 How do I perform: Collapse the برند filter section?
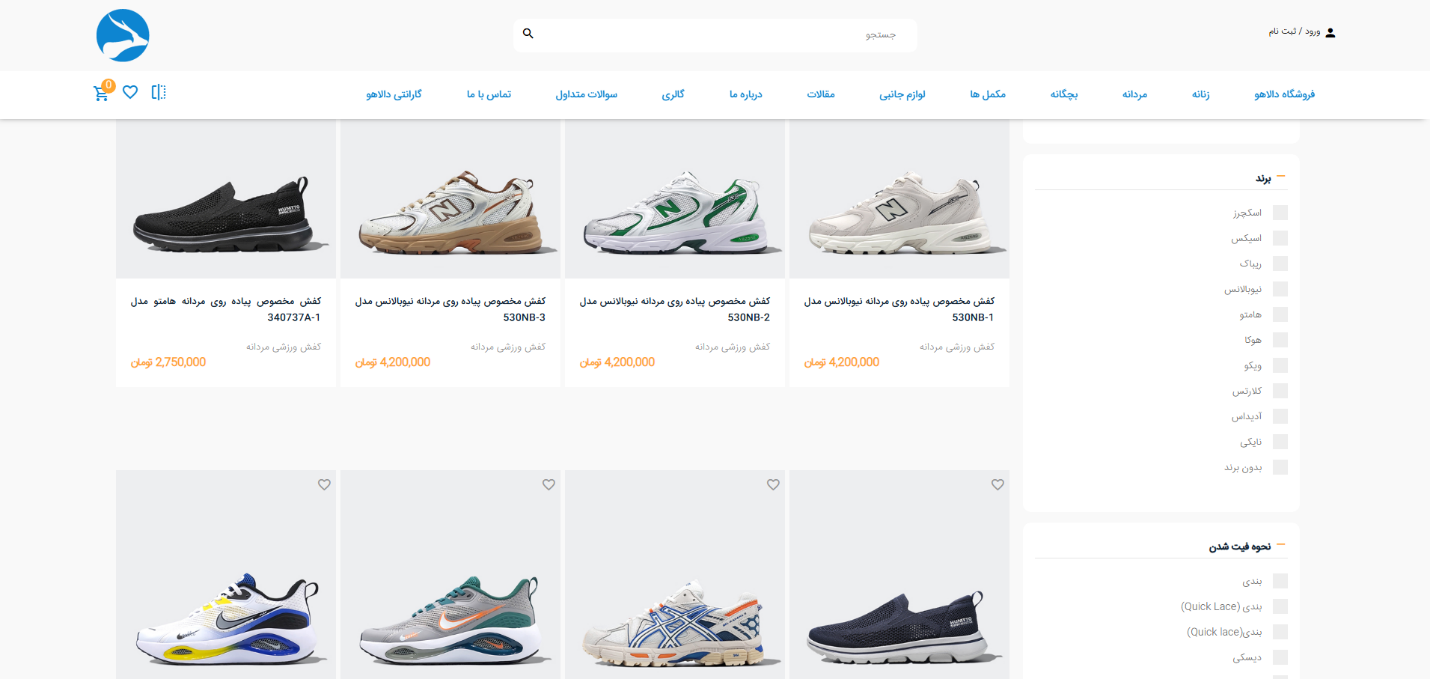click(x=1281, y=177)
